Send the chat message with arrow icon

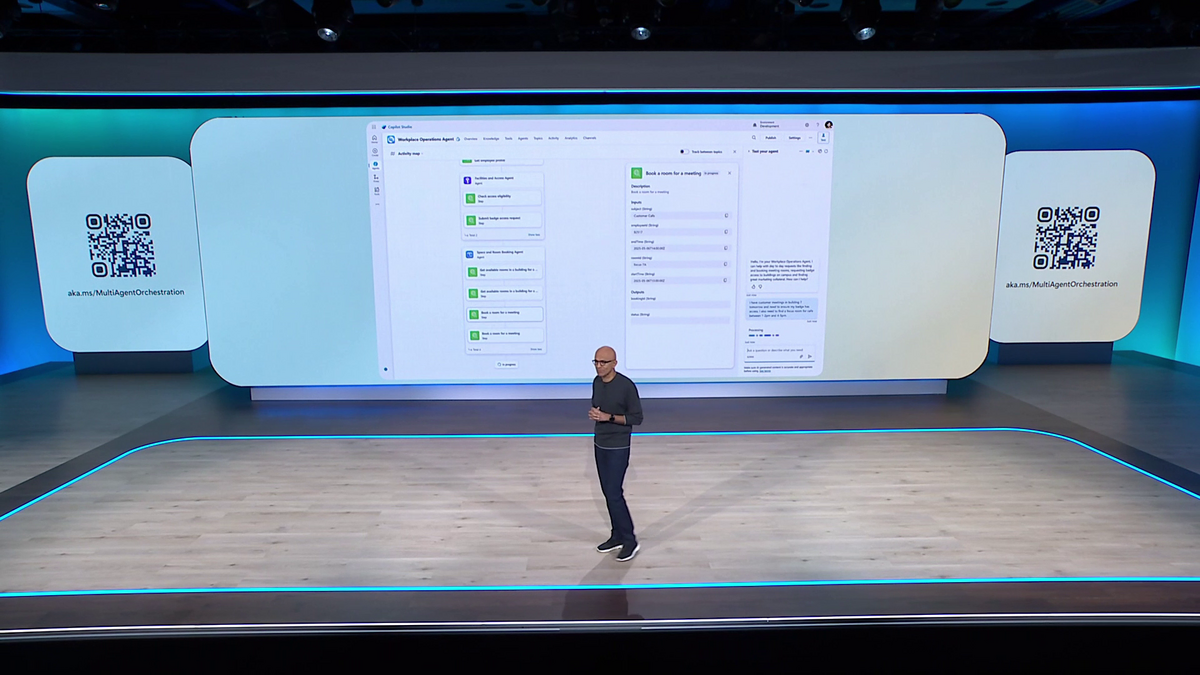pyautogui.click(x=810, y=356)
